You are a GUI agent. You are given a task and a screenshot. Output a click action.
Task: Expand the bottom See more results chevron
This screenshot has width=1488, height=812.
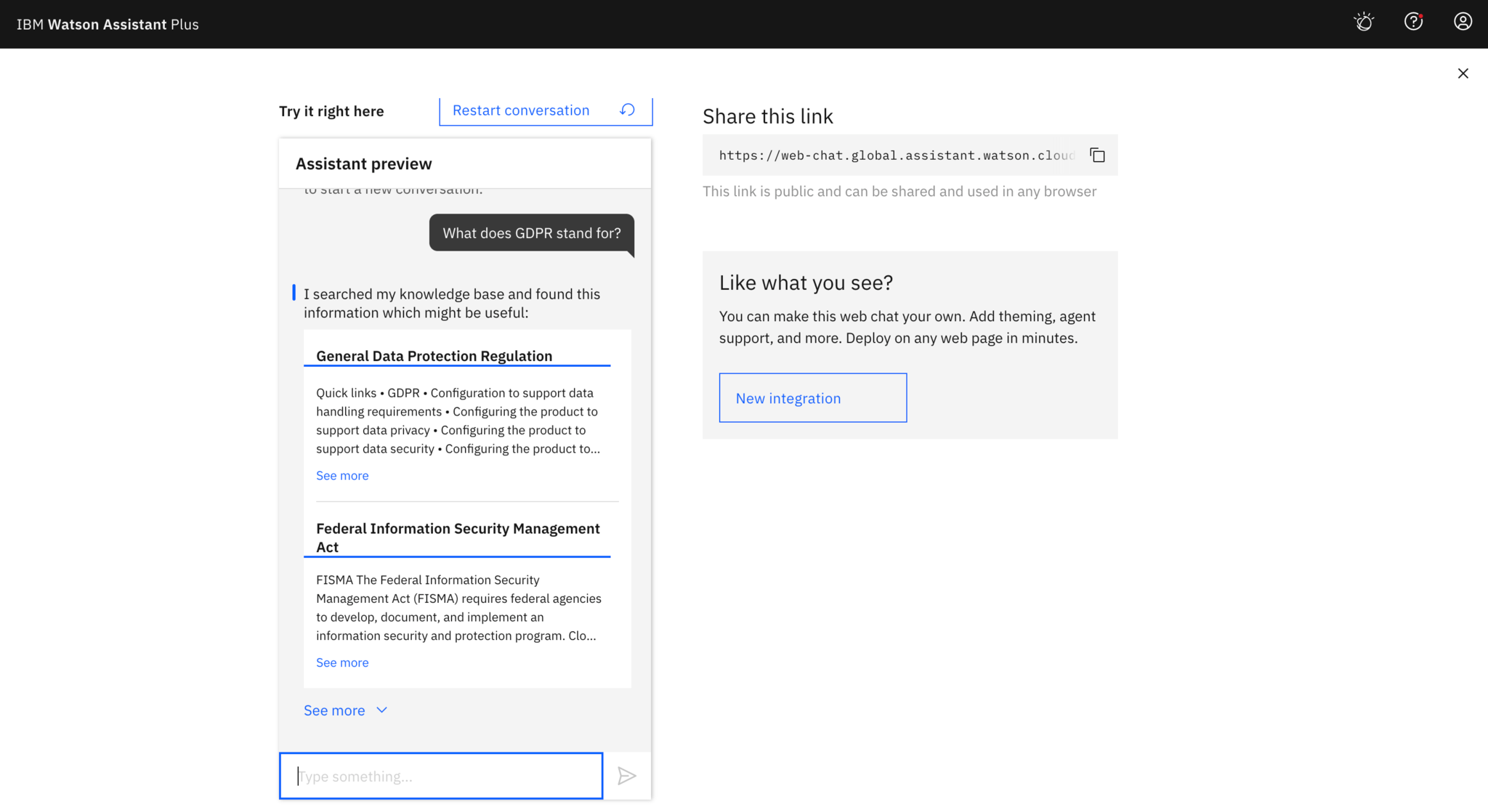pos(335,710)
